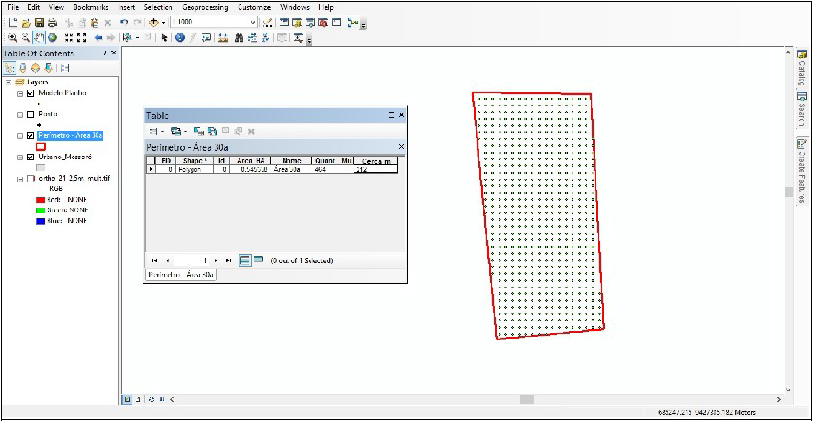Click Show selected records button in table
Viewport: 814px width, 422px height.
click(x=259, y=260)
